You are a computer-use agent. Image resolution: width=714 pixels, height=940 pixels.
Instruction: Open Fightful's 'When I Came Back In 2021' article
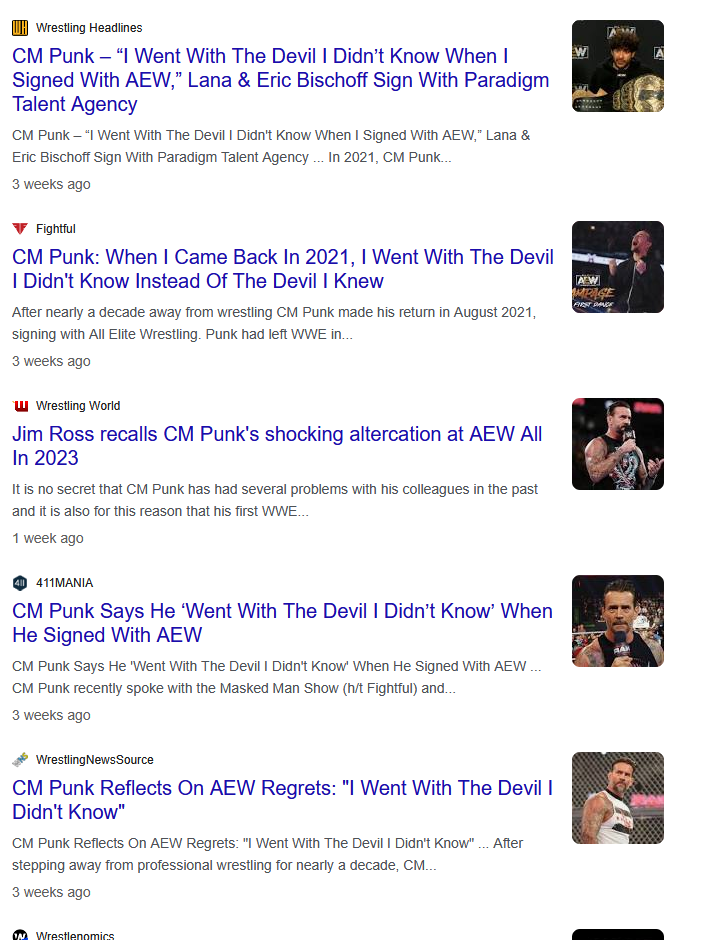point(282,269)
